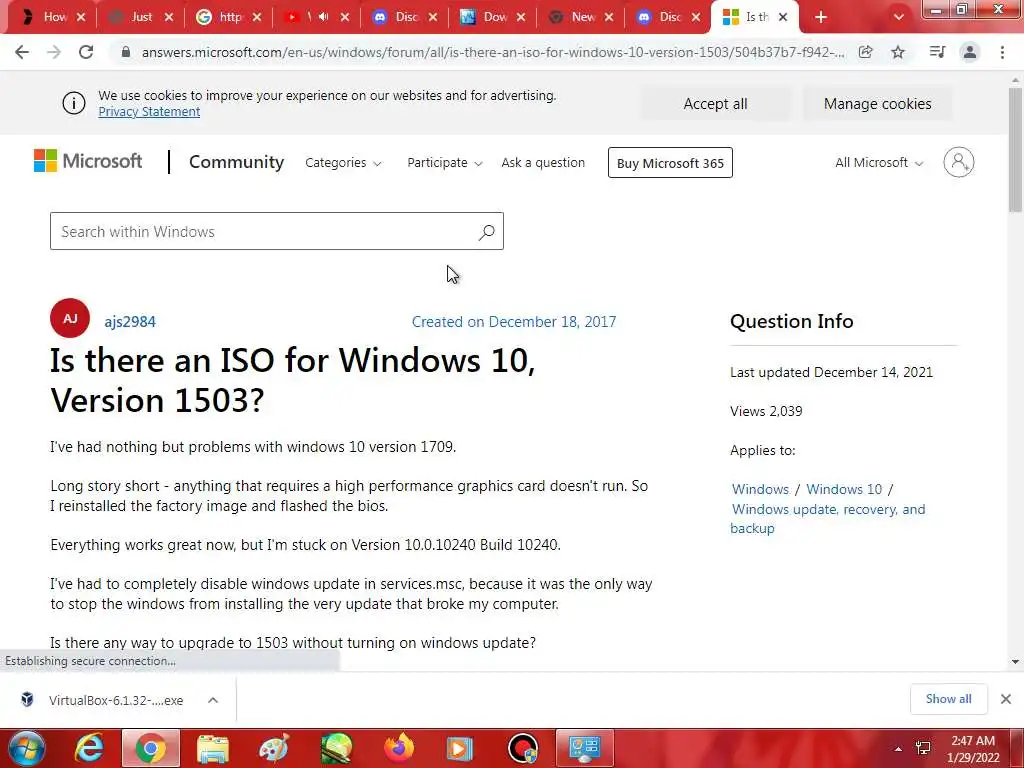Click the Microsoft logo
Screen dimensions: 1024x768
point(88,161)
